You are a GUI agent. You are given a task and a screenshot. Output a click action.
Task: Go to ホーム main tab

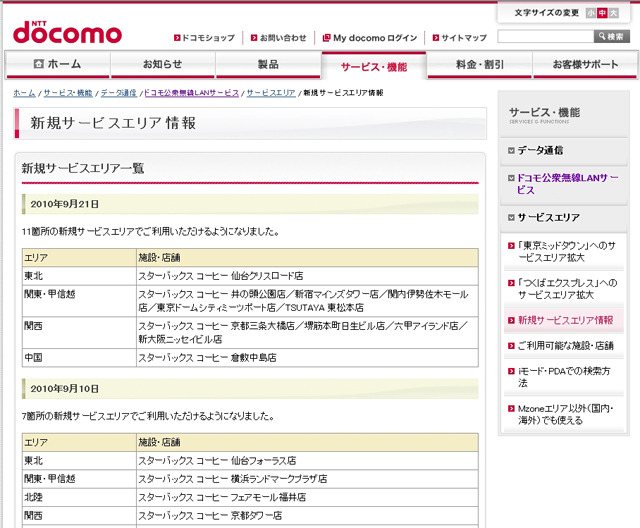[58, 64]
